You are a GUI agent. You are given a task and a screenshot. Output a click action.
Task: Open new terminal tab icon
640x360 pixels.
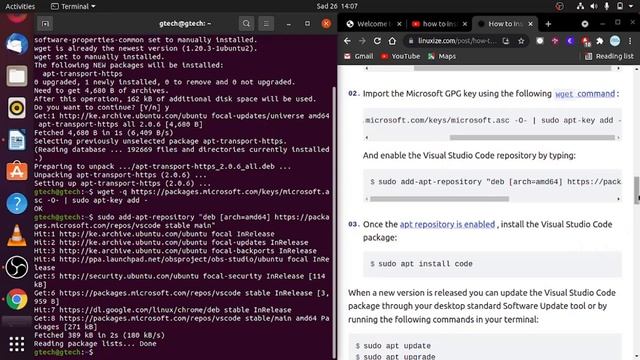[x=45, y=24]
